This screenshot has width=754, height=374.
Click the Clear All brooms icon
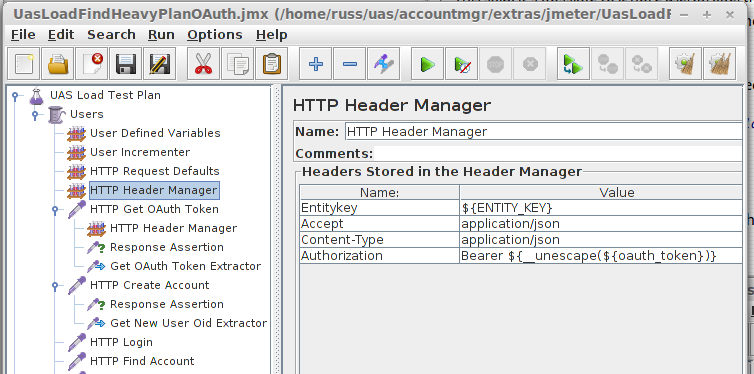point(719,63)
